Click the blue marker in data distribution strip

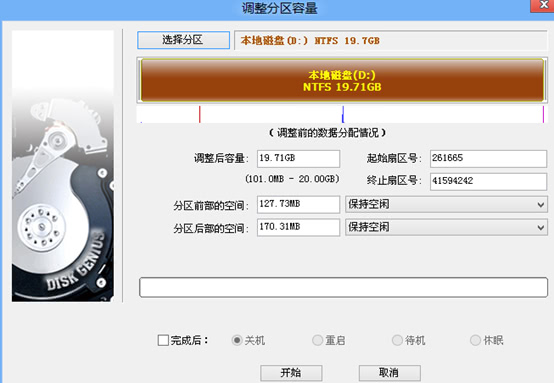coord(343,114)
